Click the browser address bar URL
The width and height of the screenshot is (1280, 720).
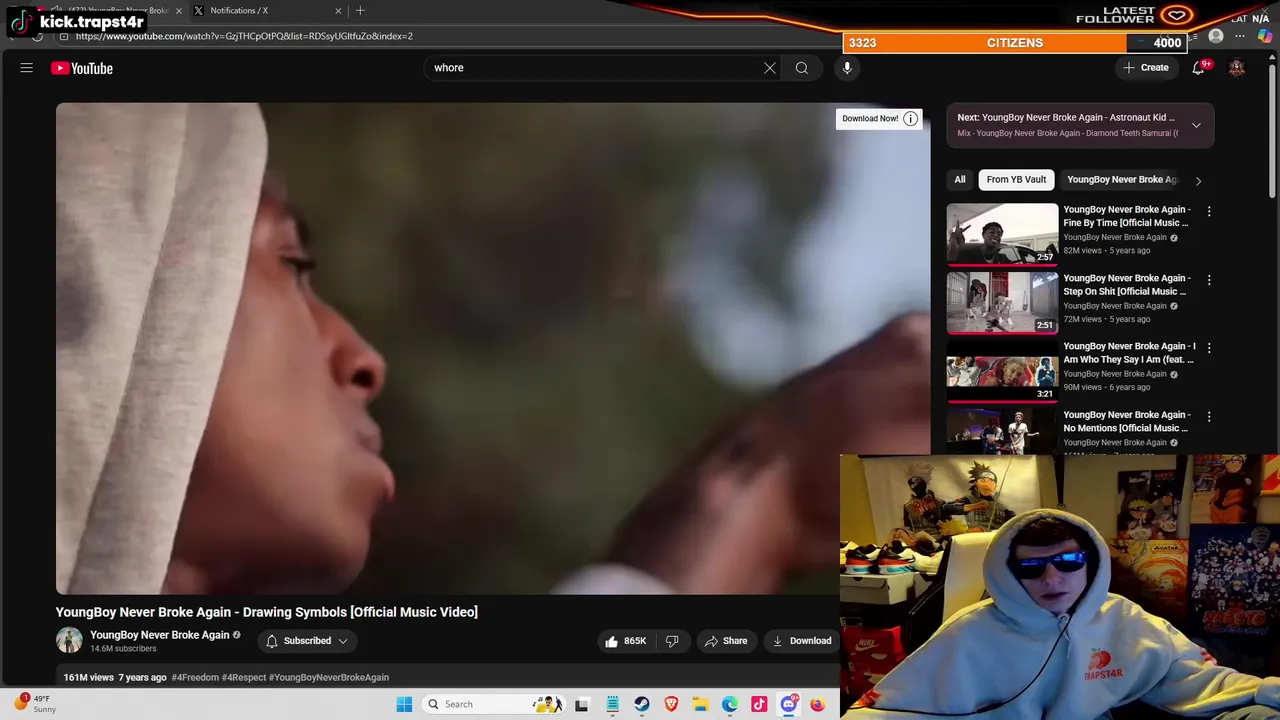coord(244,36)
